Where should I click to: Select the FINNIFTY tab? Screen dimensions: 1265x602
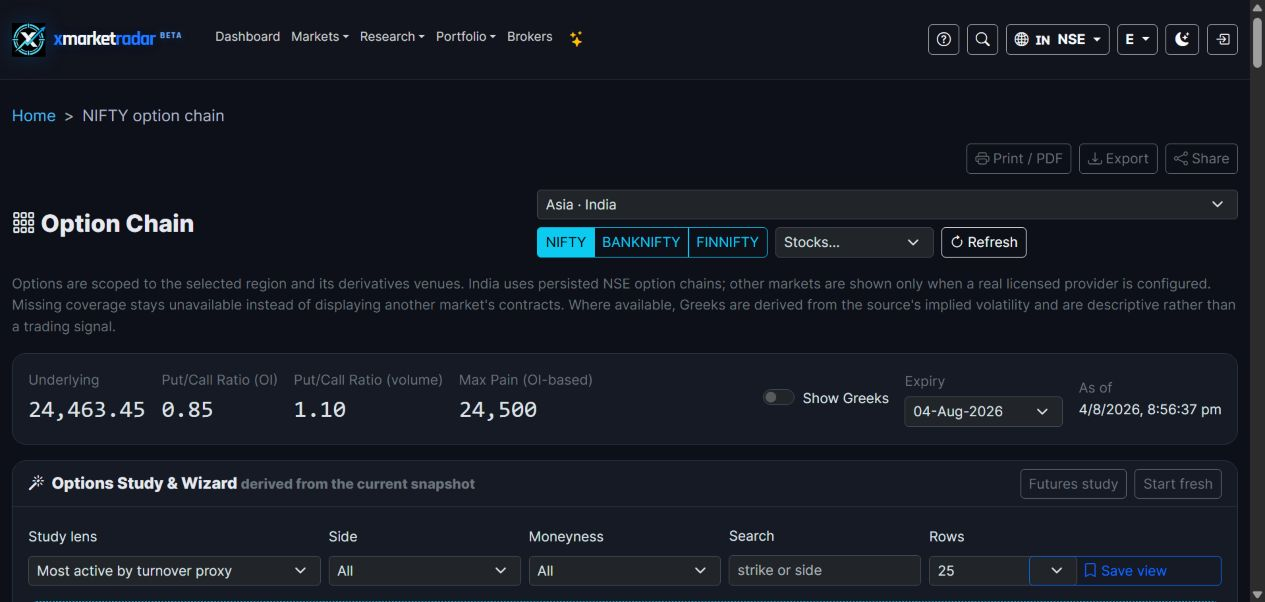tap(728, 242)
